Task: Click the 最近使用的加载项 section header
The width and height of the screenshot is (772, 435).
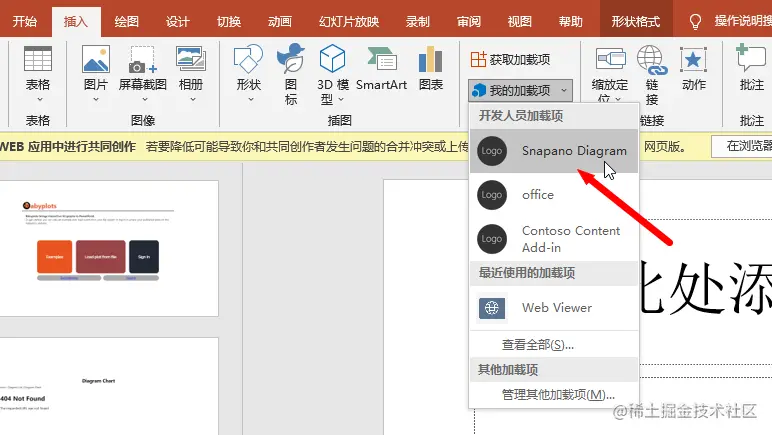Action: point(554,273)
